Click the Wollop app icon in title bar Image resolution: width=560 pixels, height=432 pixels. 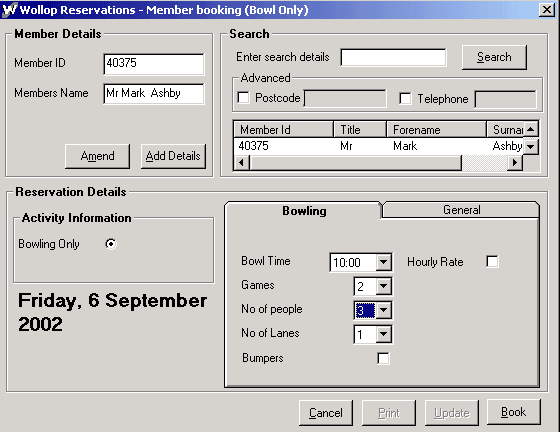point(9,9)
